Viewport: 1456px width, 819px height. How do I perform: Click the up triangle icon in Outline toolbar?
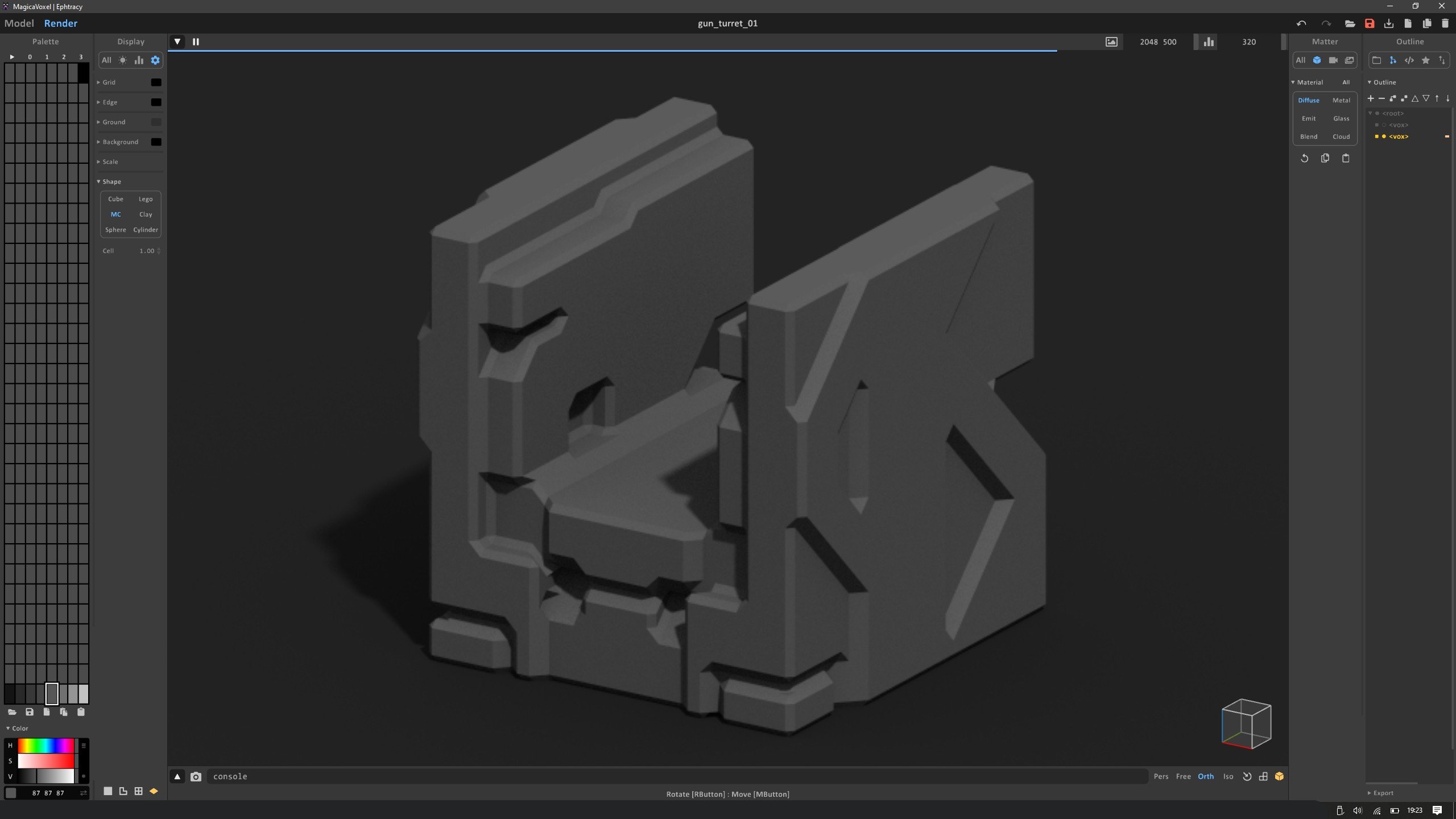click(x=1415, y=98)
